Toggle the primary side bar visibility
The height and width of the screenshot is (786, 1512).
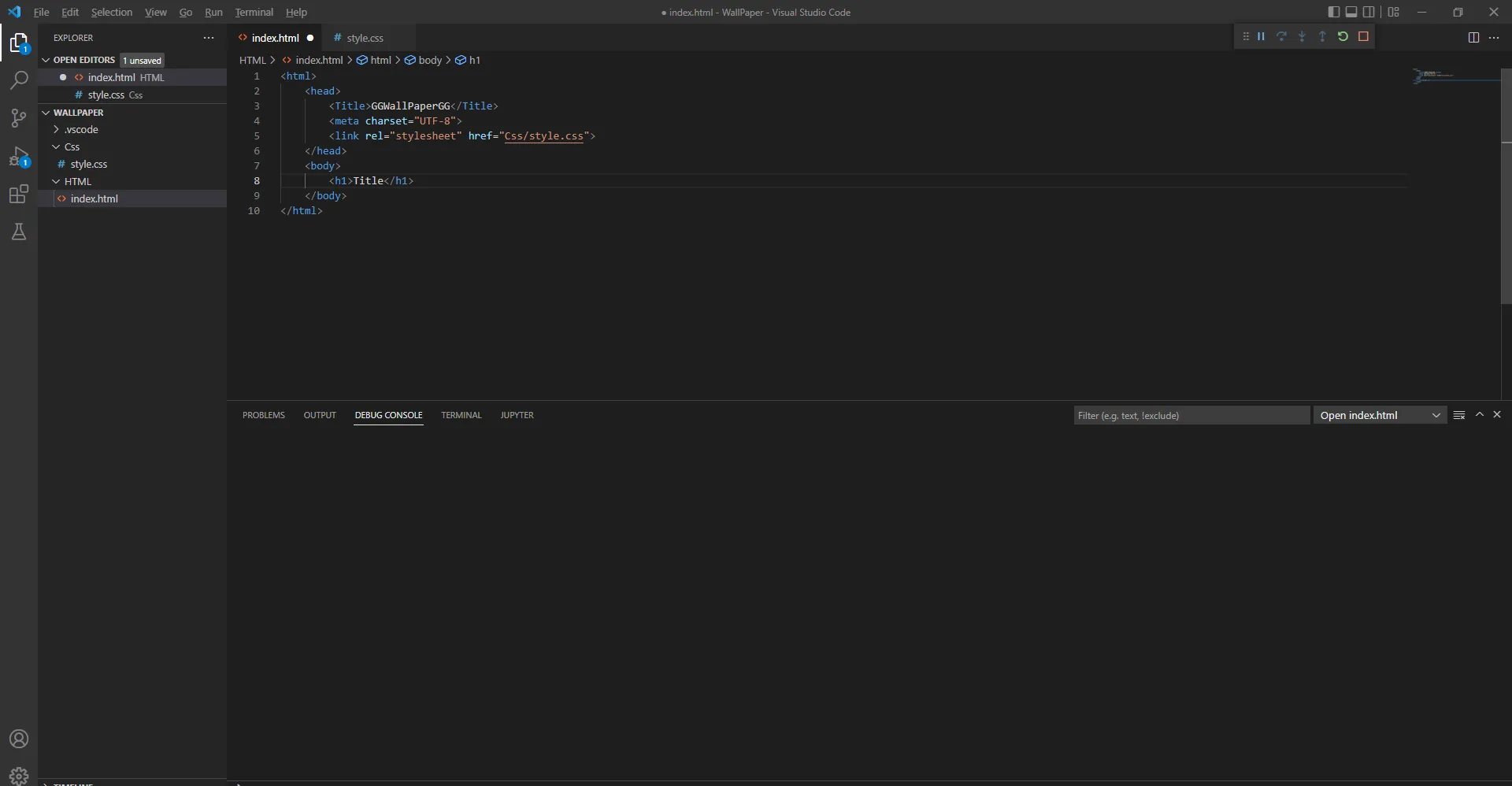point(1333,12)
